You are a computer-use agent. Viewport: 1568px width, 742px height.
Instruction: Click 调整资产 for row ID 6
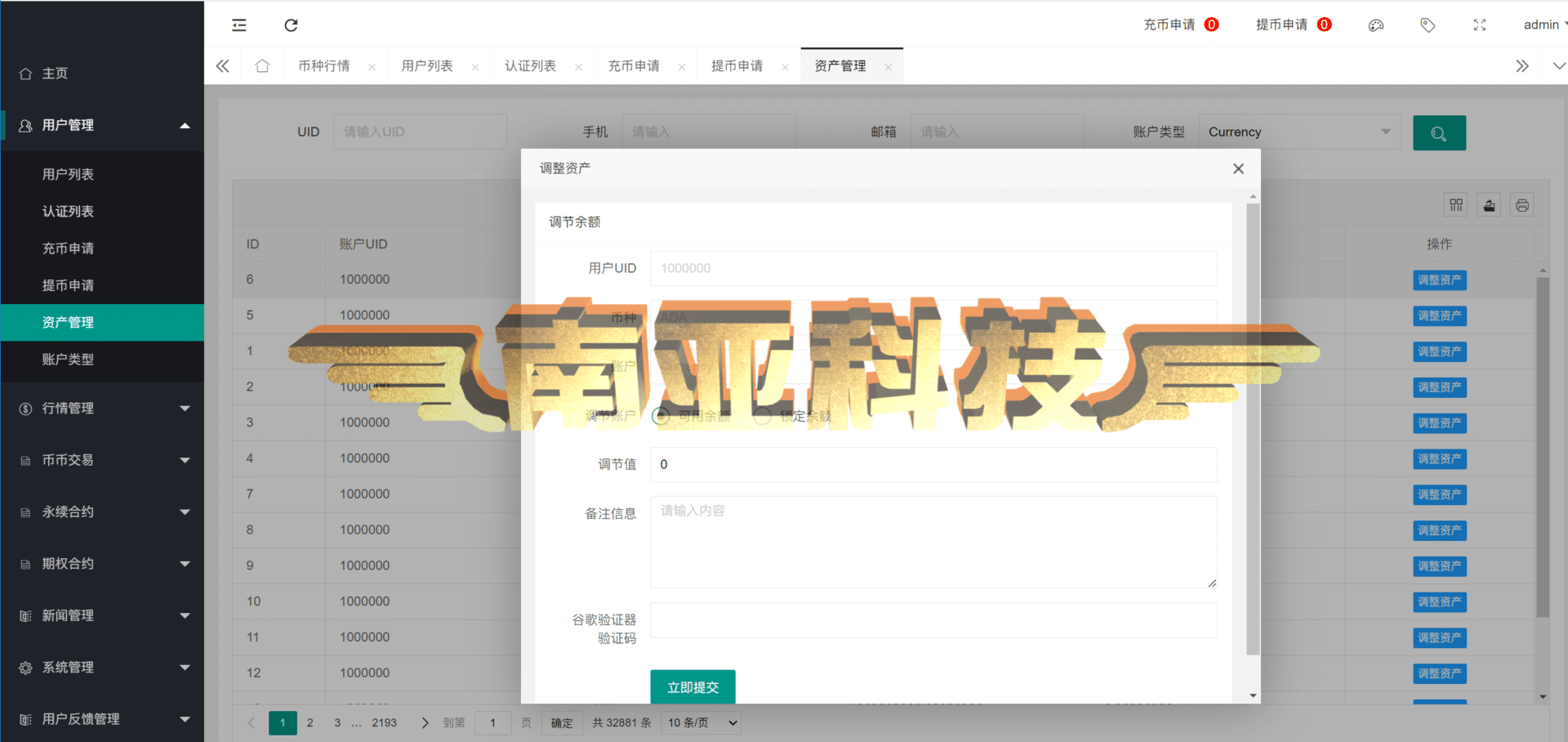coord(1440,280)
